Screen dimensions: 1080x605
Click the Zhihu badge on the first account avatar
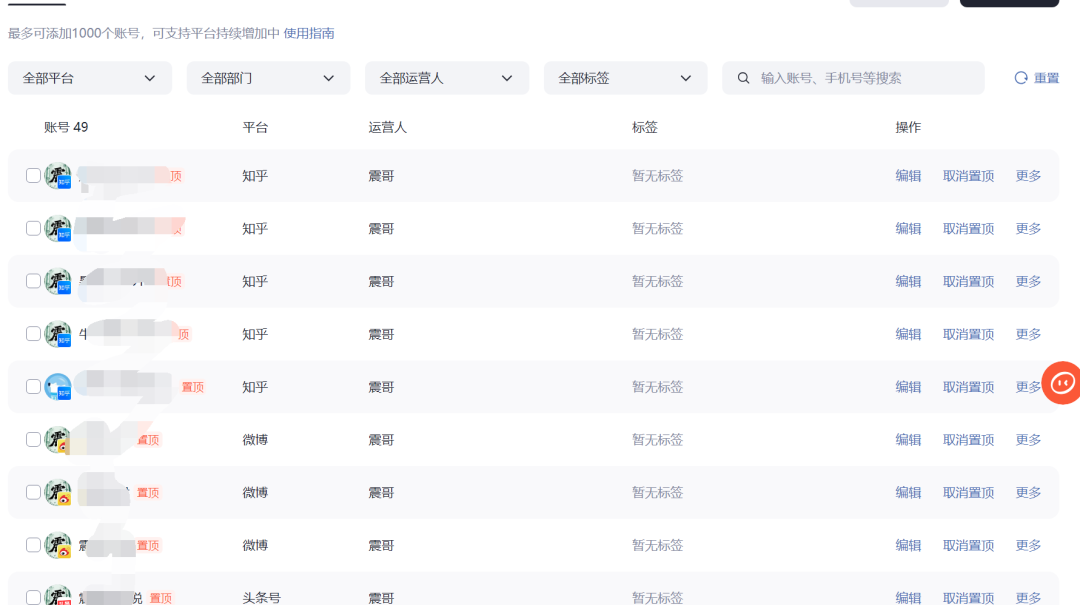coord(64,184)
